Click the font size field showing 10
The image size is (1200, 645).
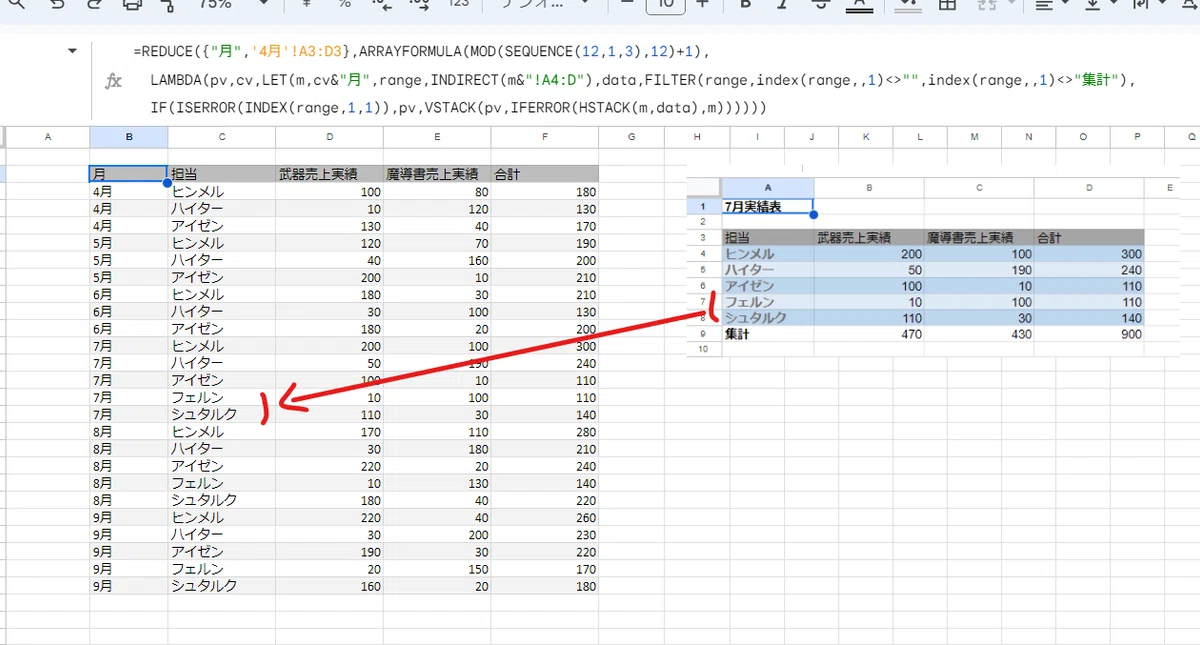click(x=665, y=5)
